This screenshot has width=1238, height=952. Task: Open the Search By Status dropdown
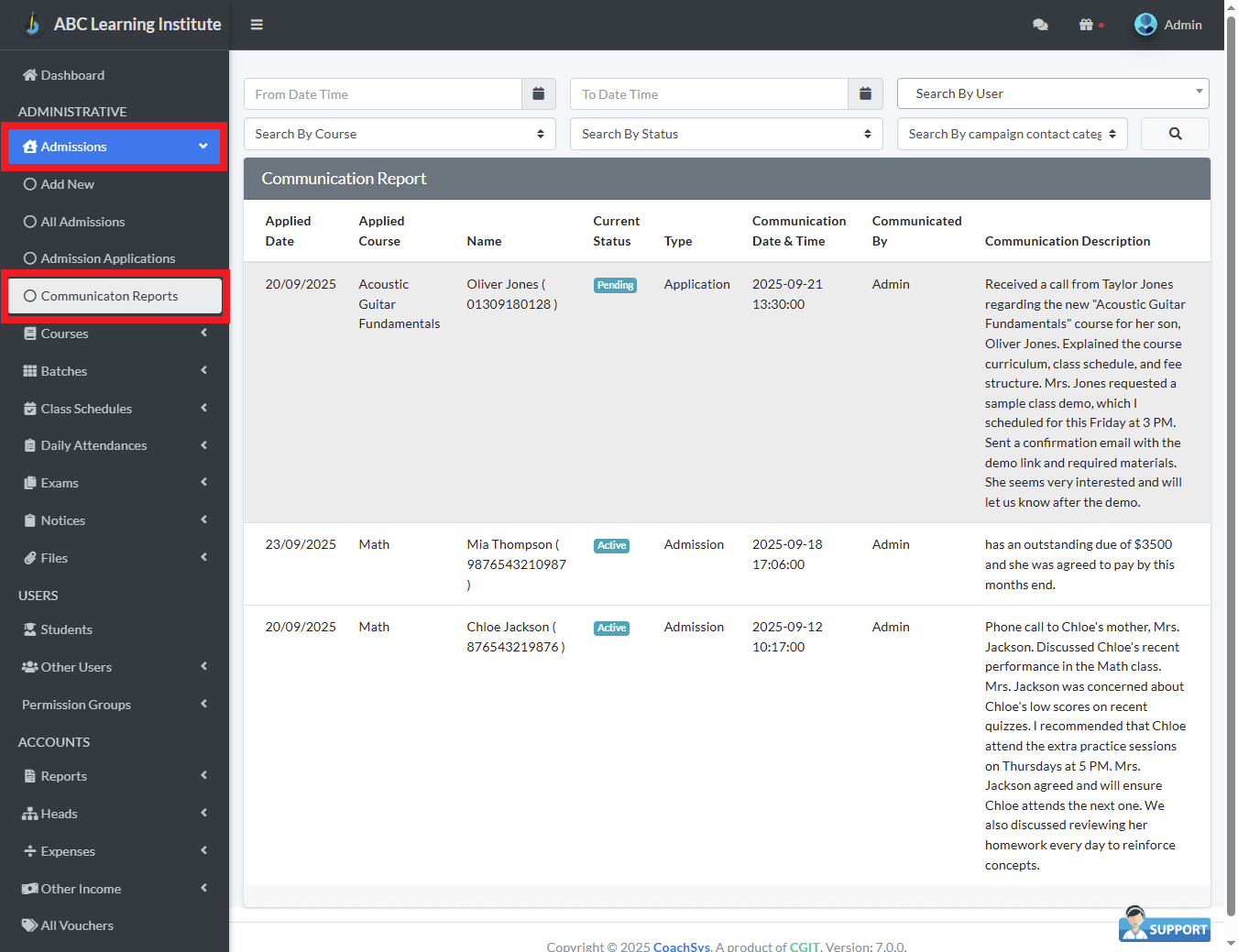(x=726, y=134)
